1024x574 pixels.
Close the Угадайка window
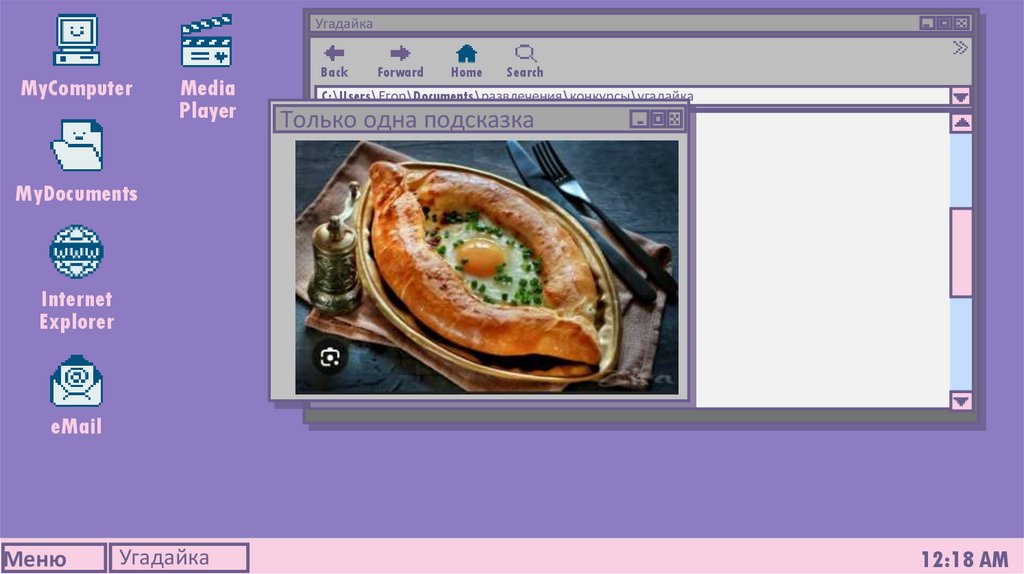961,24
